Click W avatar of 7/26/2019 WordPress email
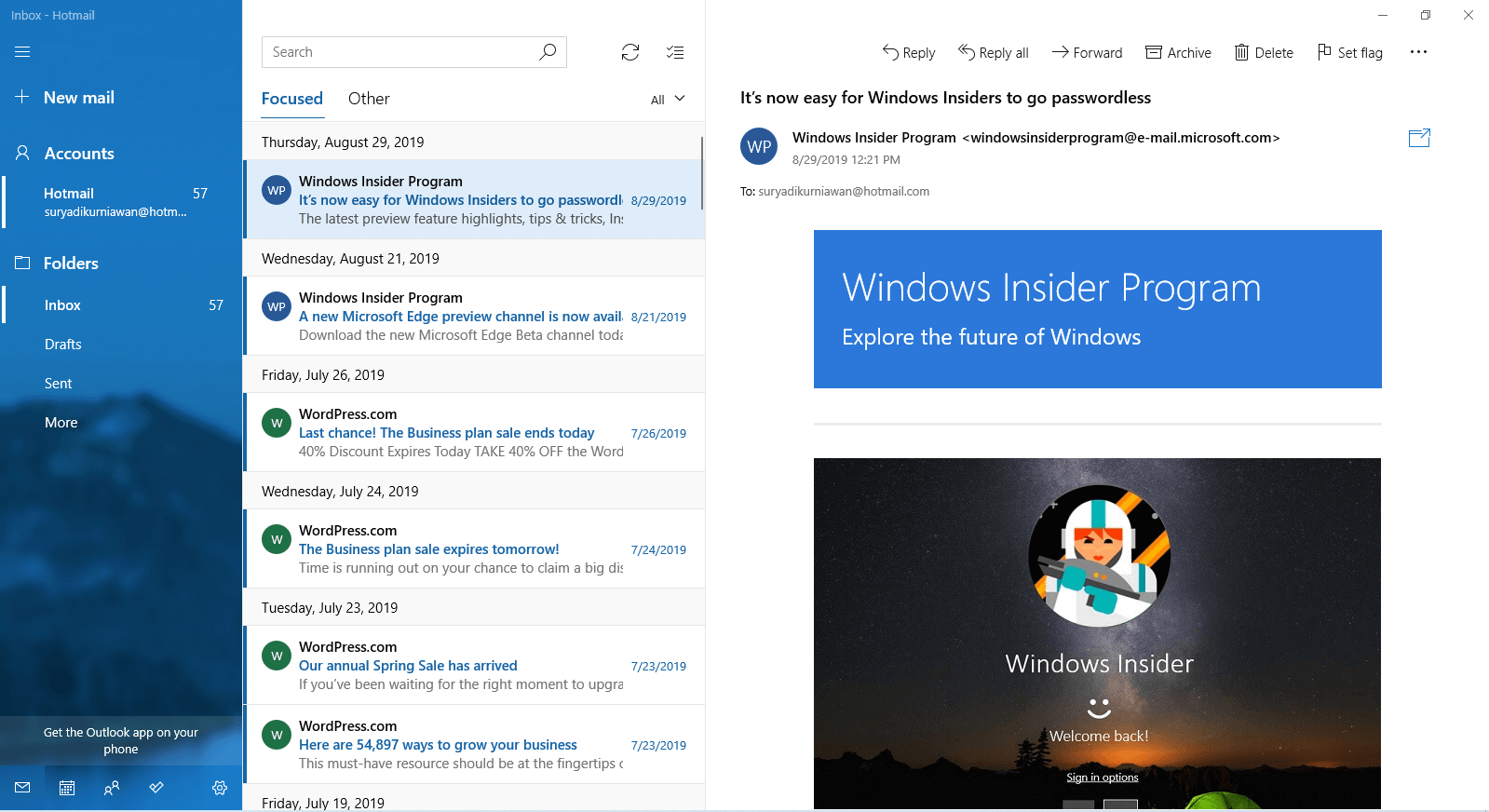Image resolution: width=1489 pixels, height=812 pixels. coord(277,423)
